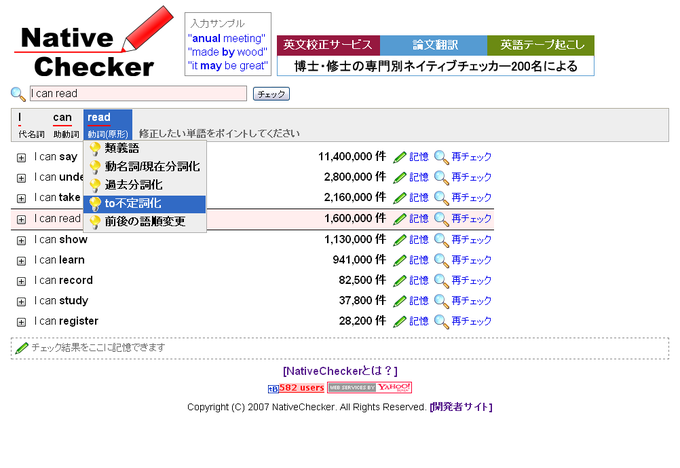Select the highlighted word 'read' tab
Viewport: 680px width, 468px height.
[108, 124]
